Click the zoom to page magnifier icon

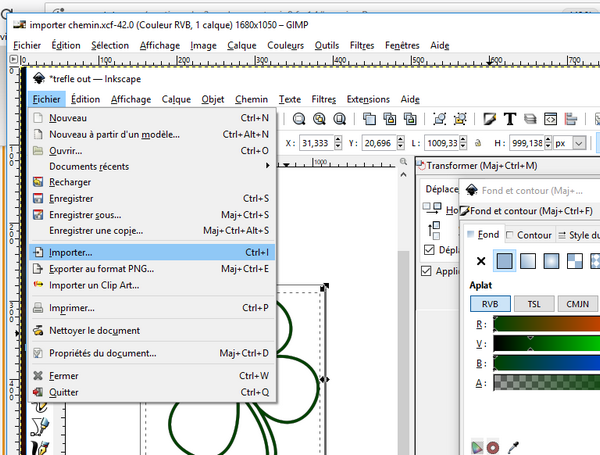[x=339, y=119]
